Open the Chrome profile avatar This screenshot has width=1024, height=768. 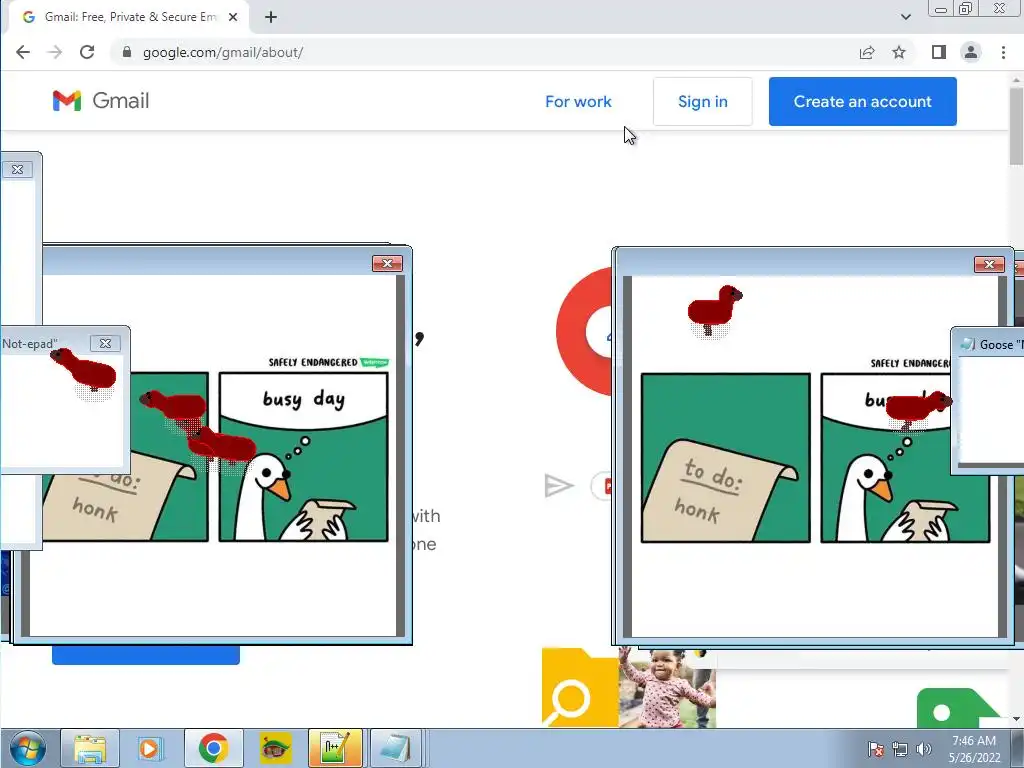971,52
